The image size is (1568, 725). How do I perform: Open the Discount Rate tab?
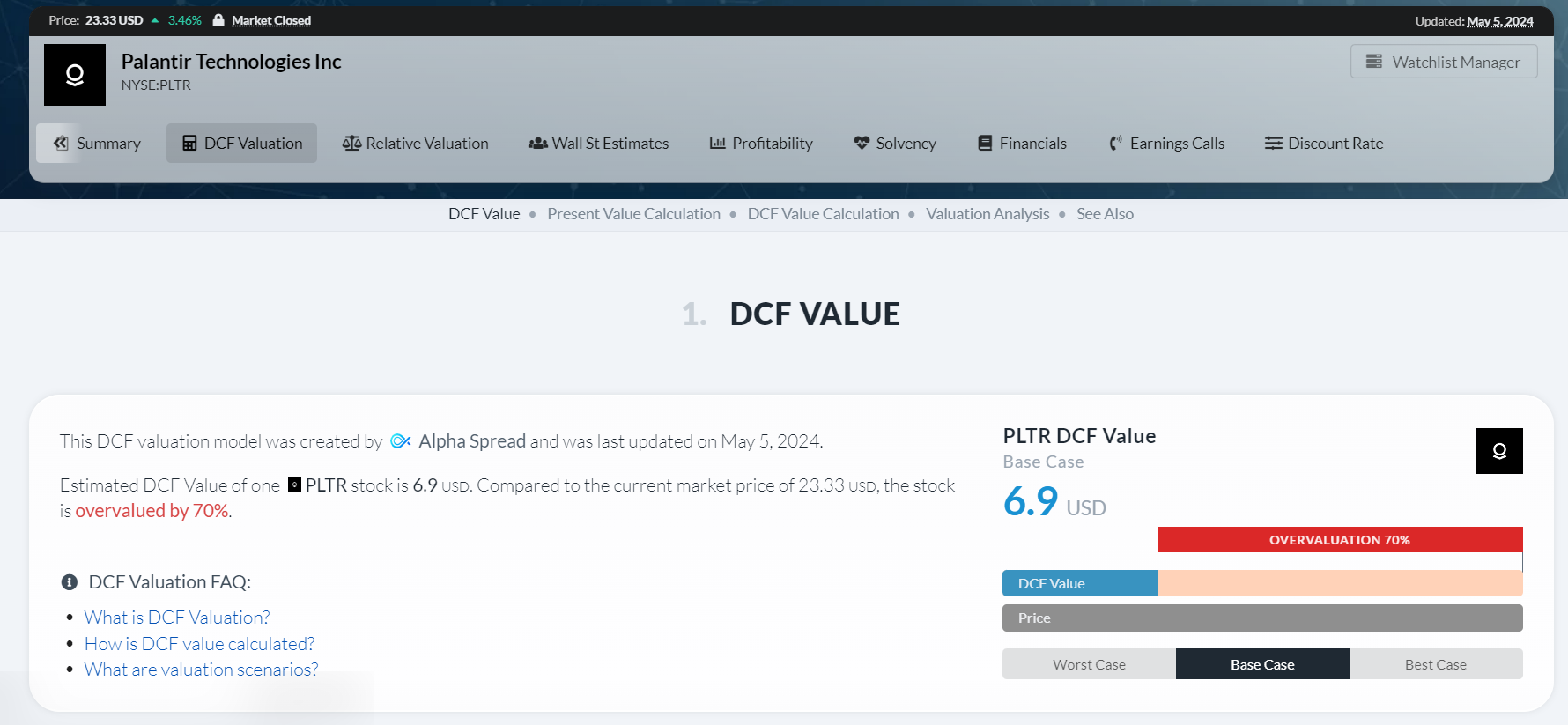(1324, 144)
